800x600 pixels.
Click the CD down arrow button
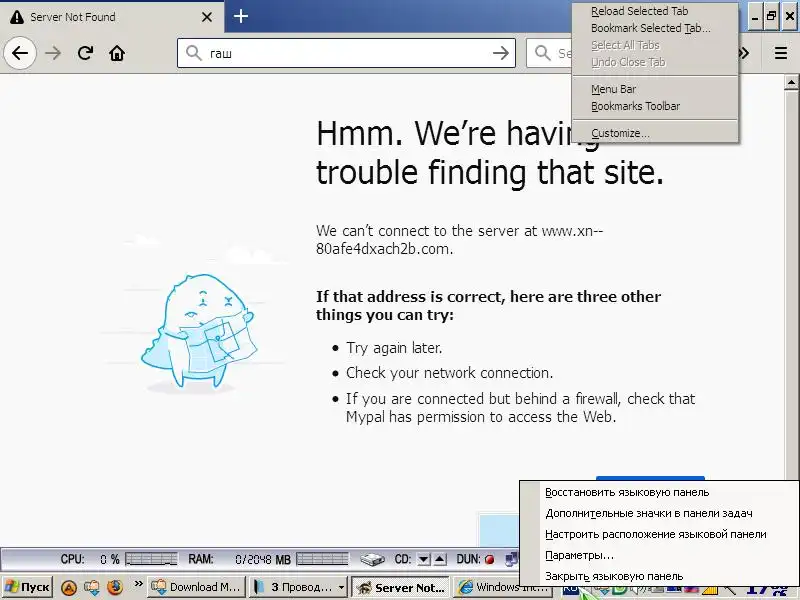(x=423, y=560)
